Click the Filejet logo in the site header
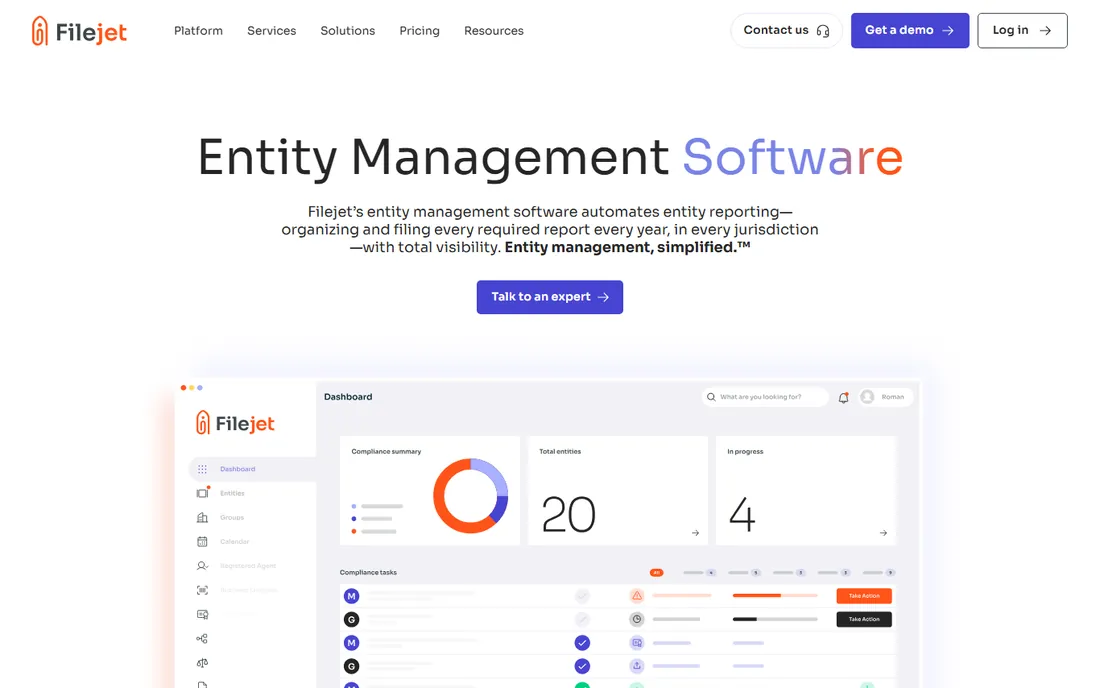The width and height of the screenshot is (1100, 688). pos(79,31)
